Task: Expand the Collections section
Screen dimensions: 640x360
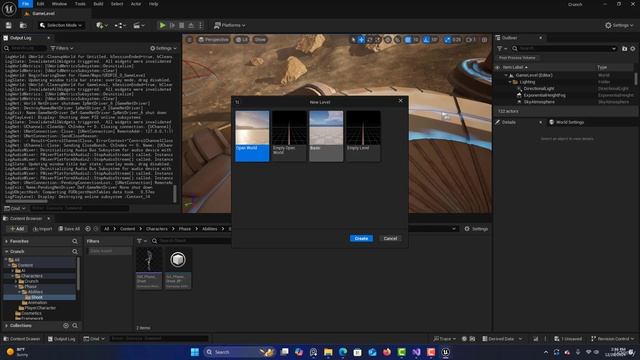Action: 7,326
